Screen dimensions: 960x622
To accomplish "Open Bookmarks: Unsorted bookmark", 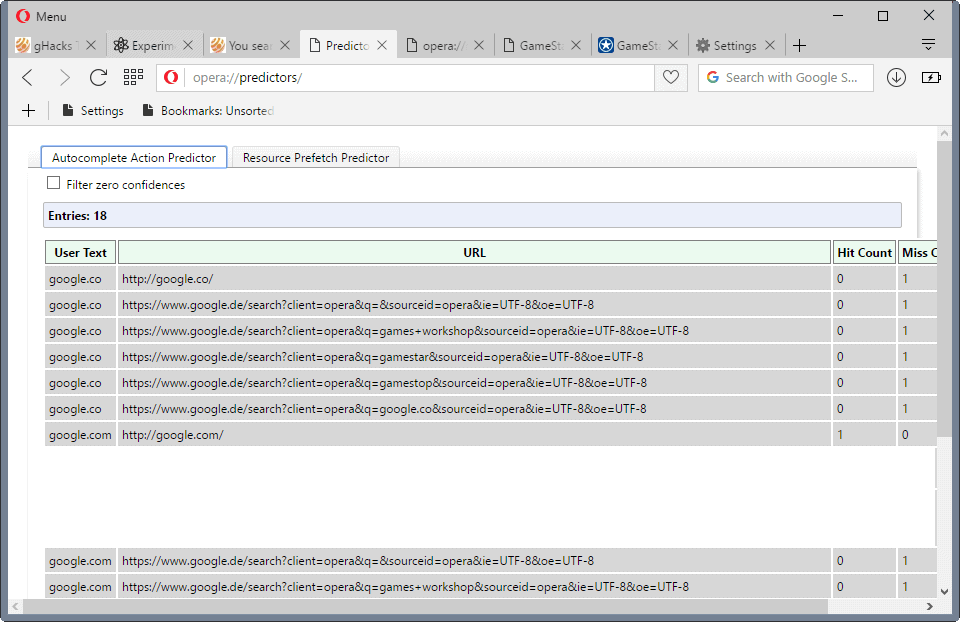I will 208,111.
